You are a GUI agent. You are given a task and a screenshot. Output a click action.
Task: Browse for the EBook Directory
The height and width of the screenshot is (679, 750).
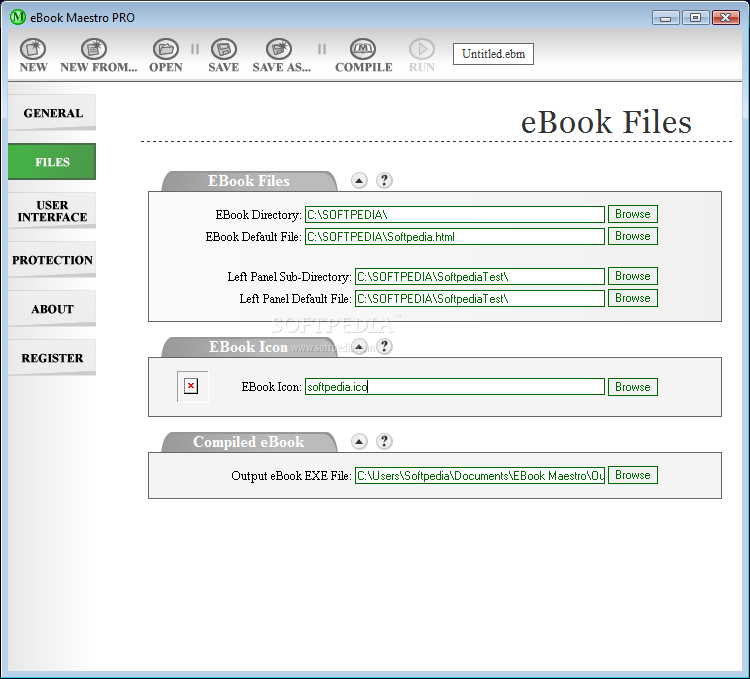point(633,214)
